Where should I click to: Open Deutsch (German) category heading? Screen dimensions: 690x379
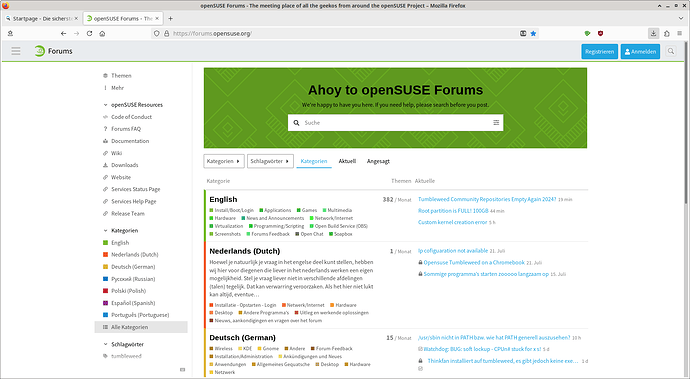pyautogui.click(x=242, y=338)
